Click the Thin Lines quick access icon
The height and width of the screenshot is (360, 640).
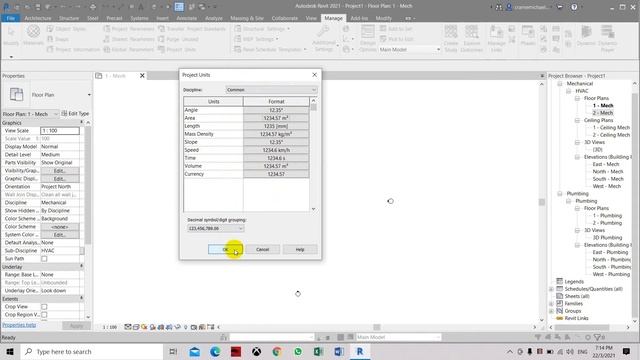tap(179, 7)
